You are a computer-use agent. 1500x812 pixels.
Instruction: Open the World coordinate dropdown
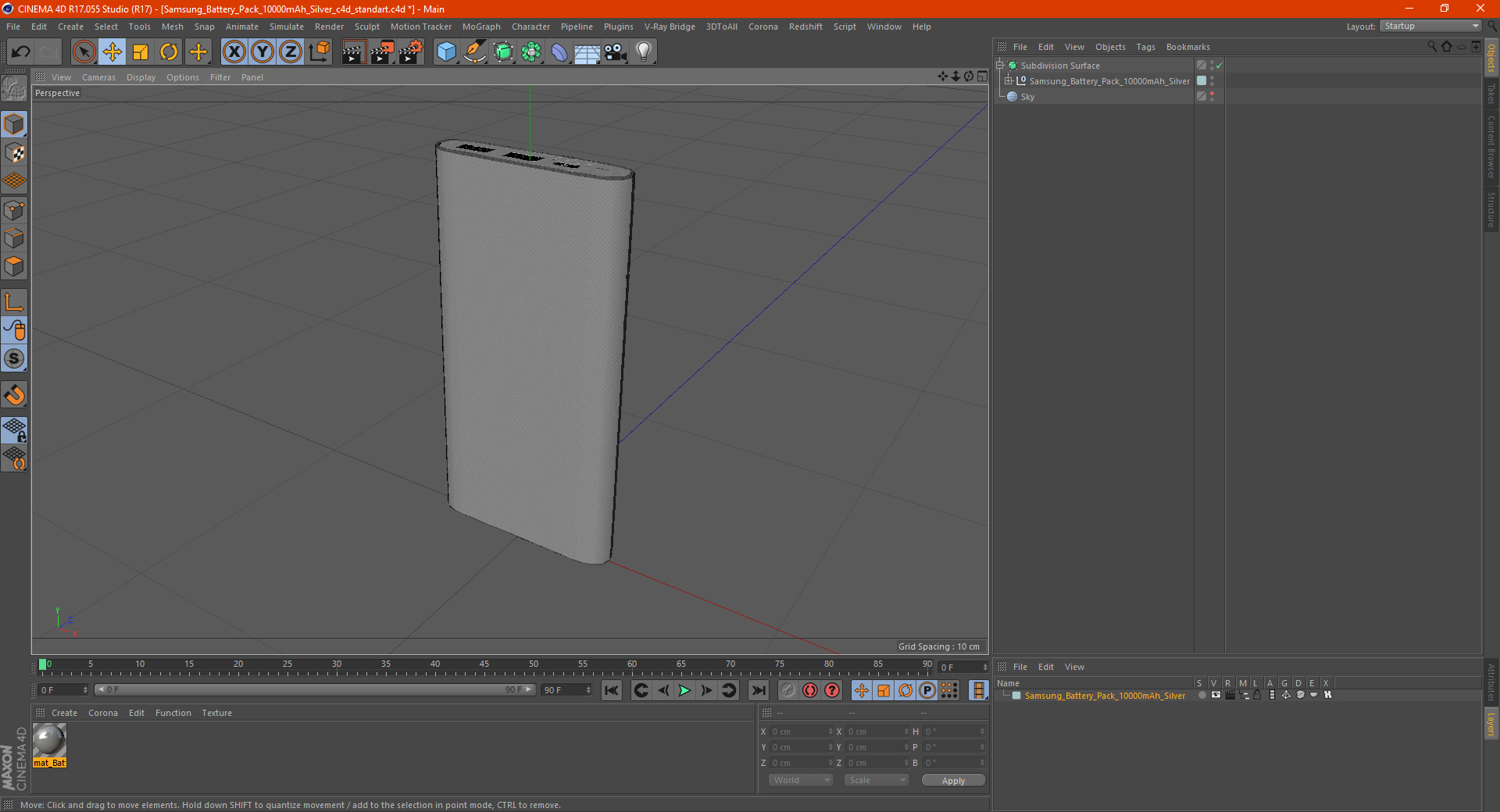pyautogui.click(x=801, y=780)
